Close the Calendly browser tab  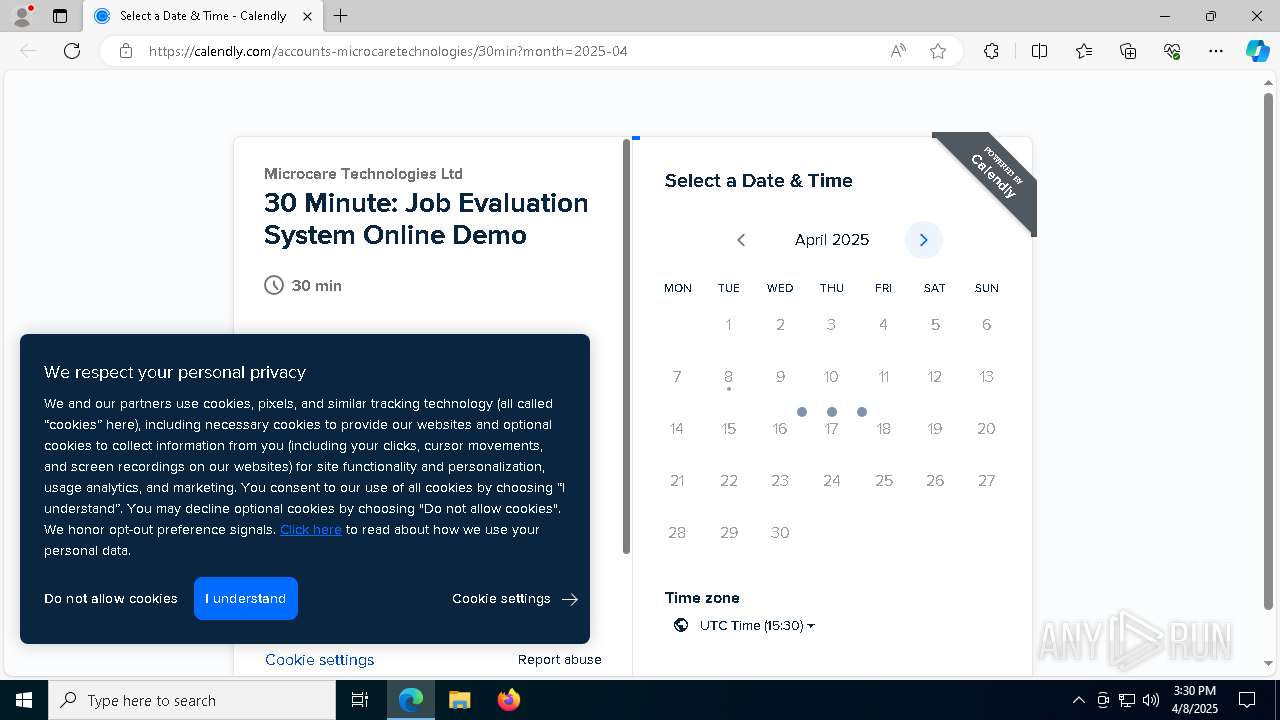(x=307, y=16)
